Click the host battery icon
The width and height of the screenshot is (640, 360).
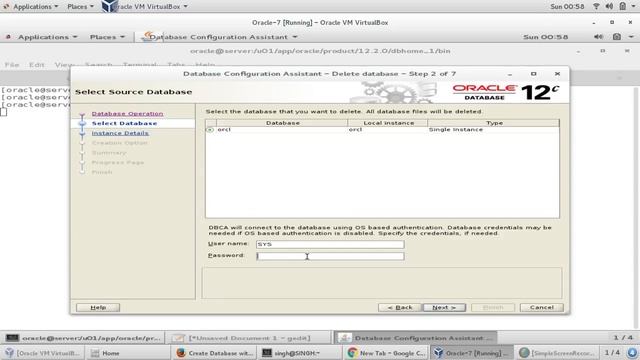[622, 7]
